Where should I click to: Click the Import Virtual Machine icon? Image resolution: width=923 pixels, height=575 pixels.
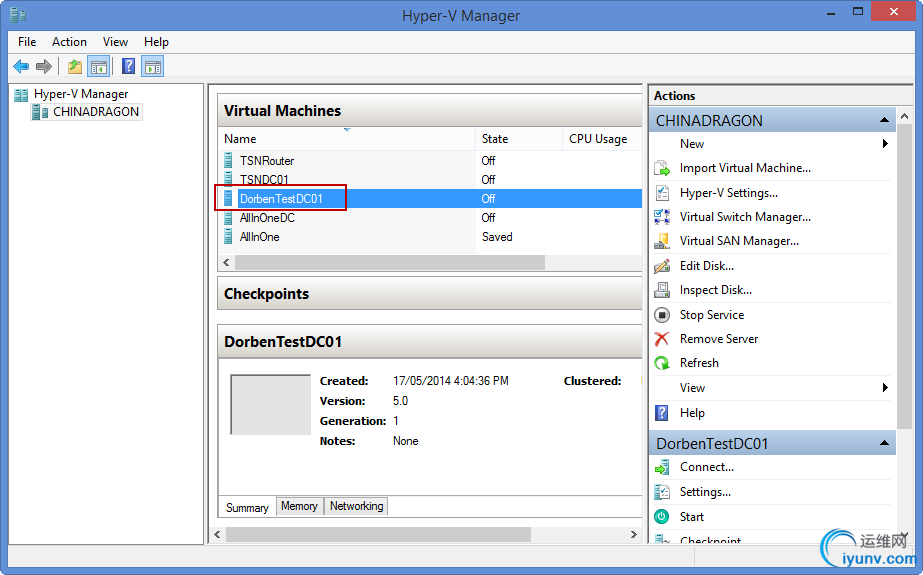point(662,168)
